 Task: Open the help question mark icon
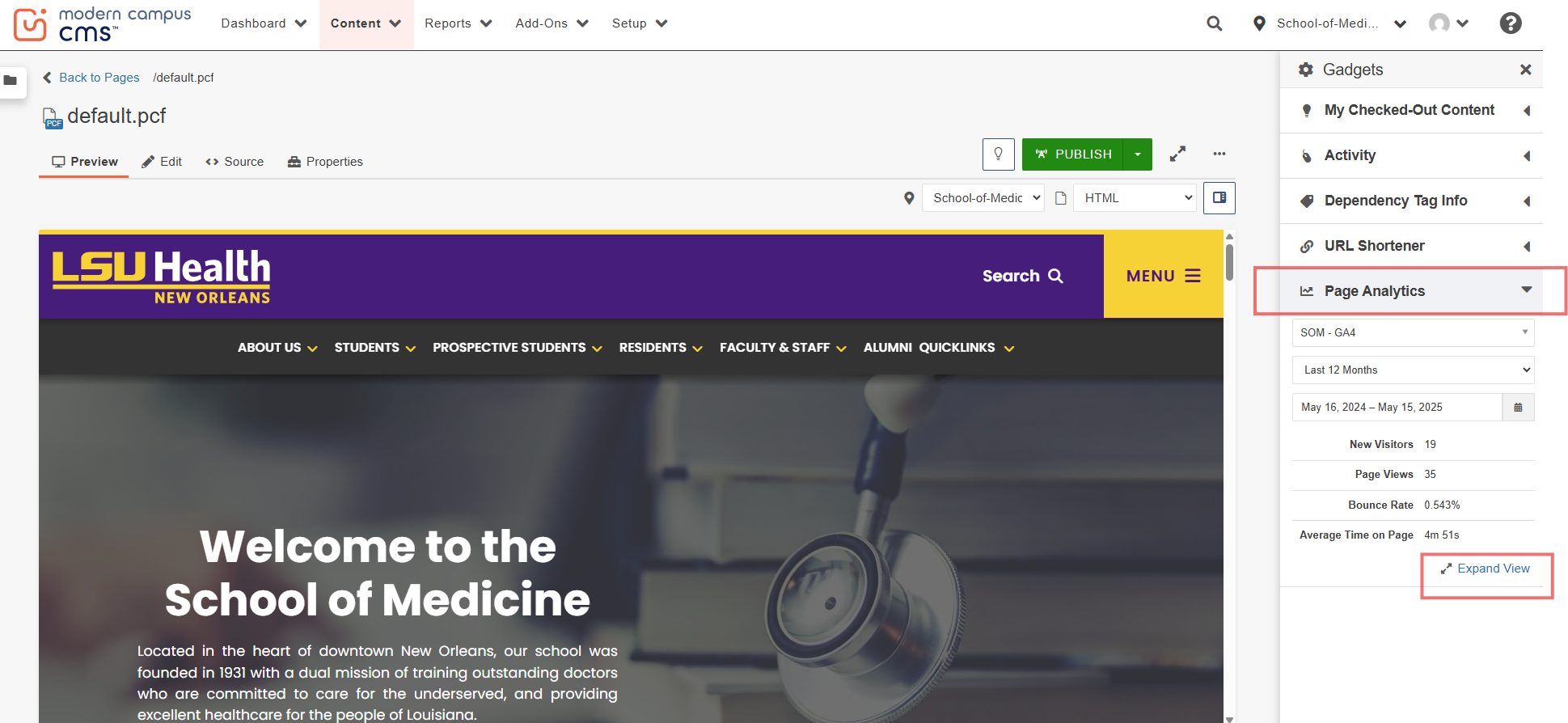tap(1510, 23)
